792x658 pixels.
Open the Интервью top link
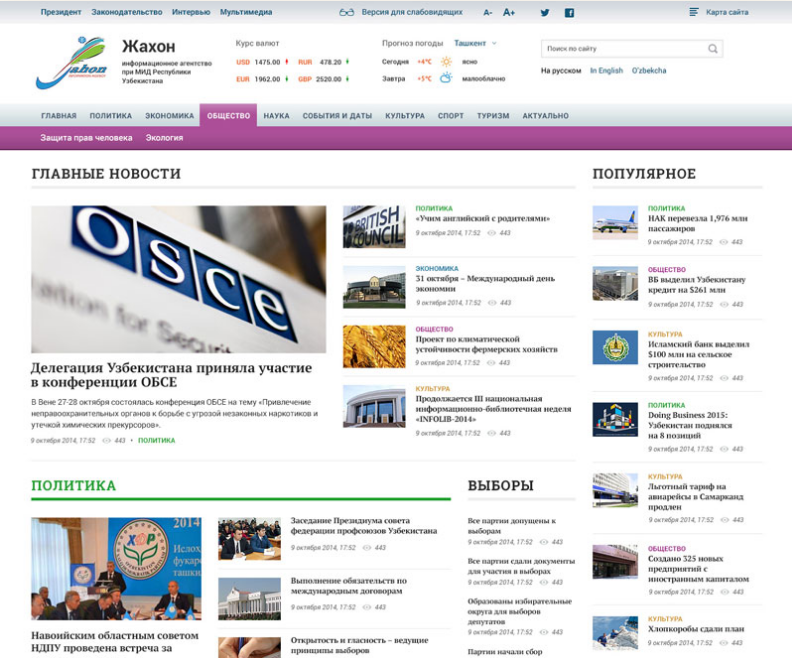point(191,12)
